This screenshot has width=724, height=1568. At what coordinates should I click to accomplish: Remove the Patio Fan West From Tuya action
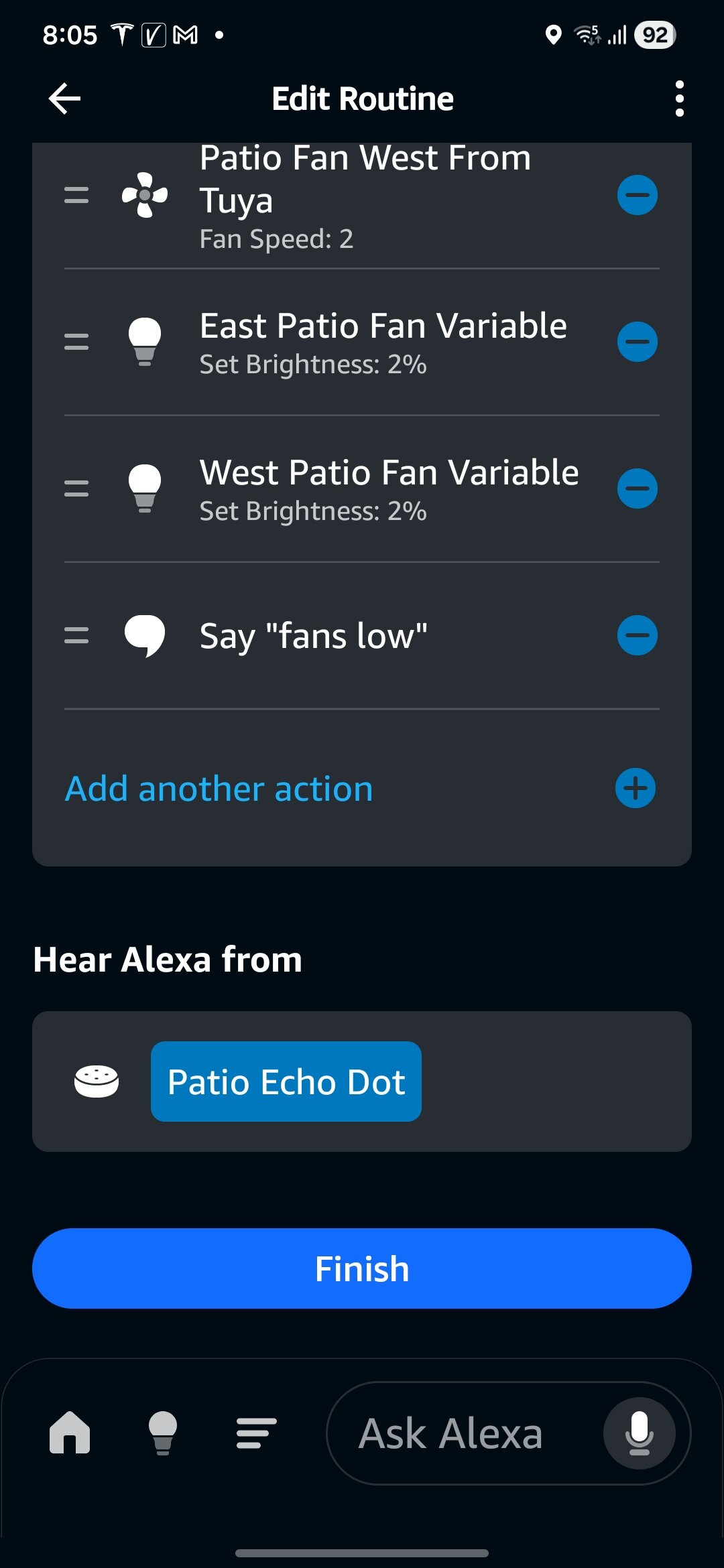click(x=637, y=195)
